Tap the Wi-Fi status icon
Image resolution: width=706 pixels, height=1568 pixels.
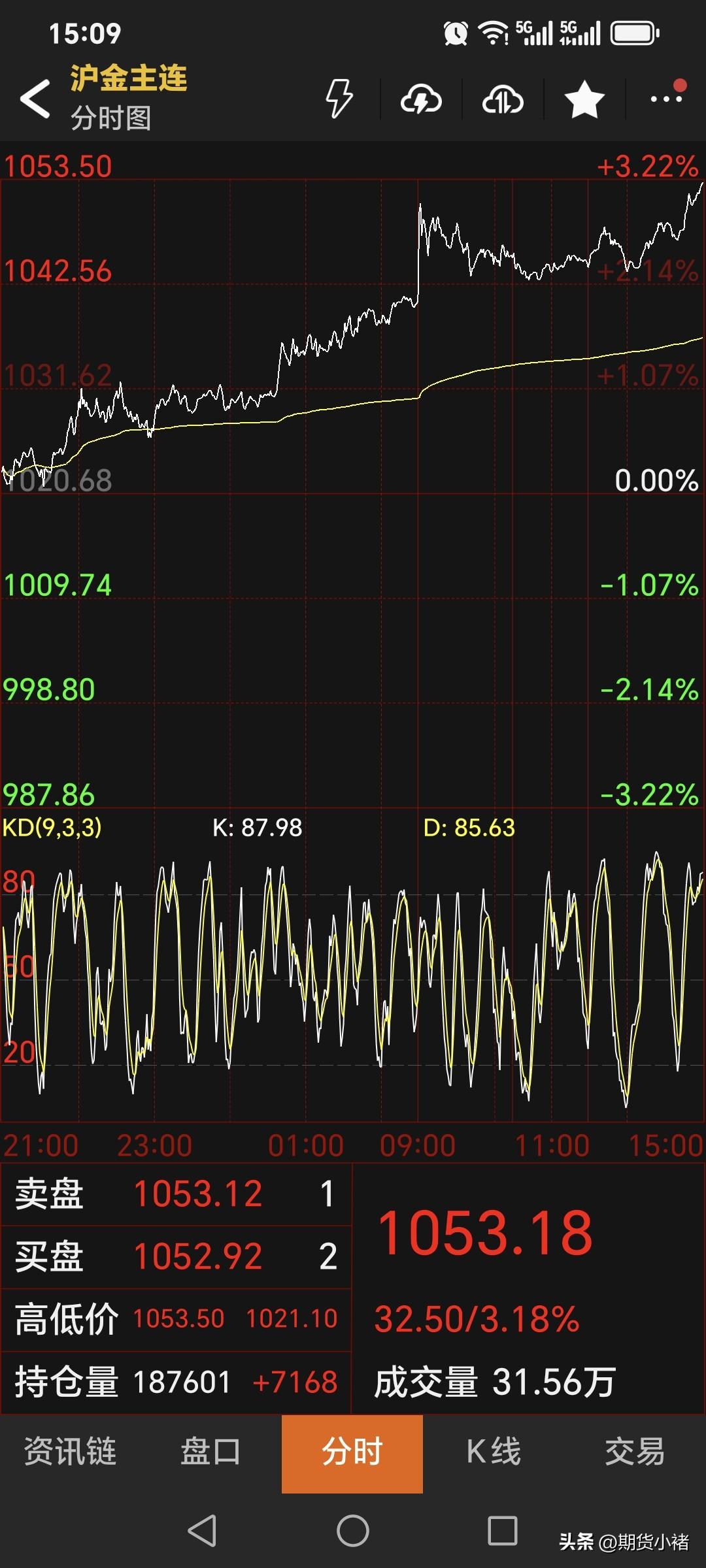493,33
